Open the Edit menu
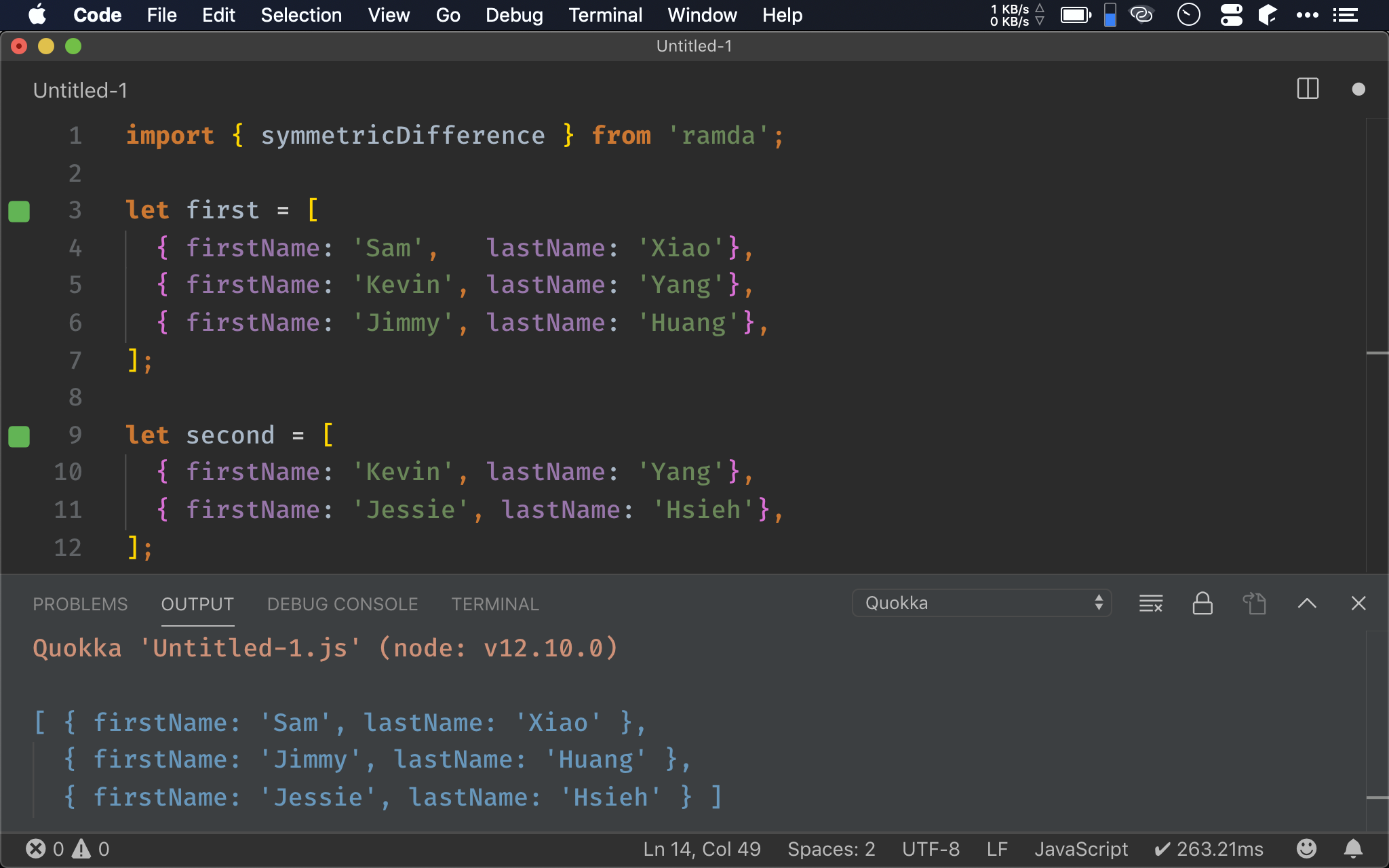Viewport: 1389px width, 868px height. (218, 15)
